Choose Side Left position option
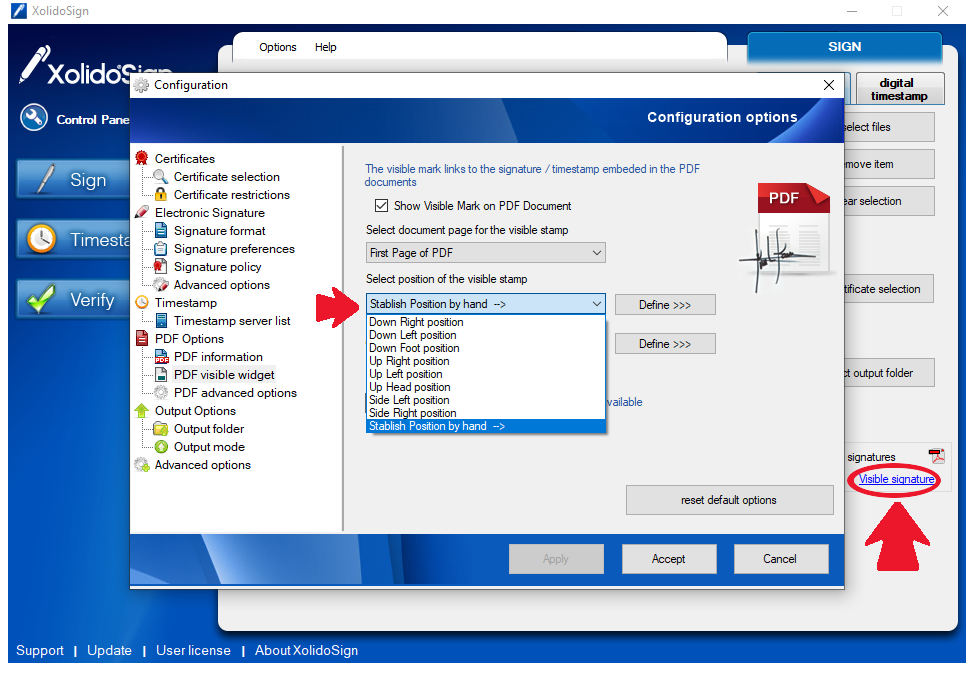 pos(486,400)
